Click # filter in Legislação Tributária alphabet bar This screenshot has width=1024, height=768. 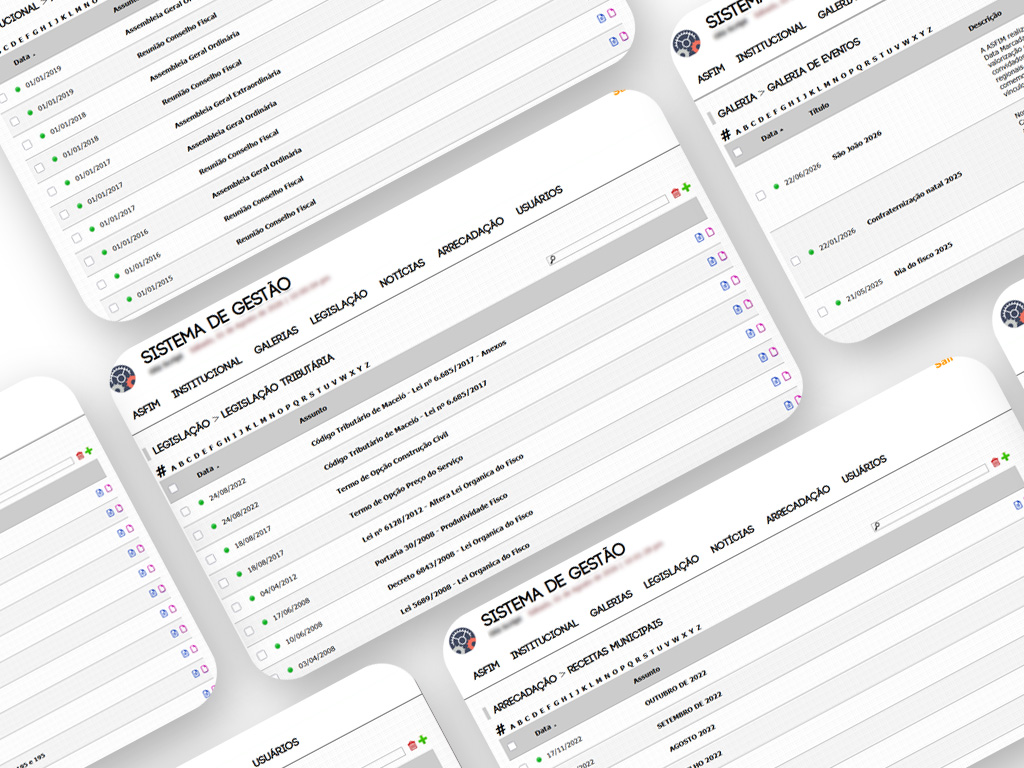click(x=161, y=470)
